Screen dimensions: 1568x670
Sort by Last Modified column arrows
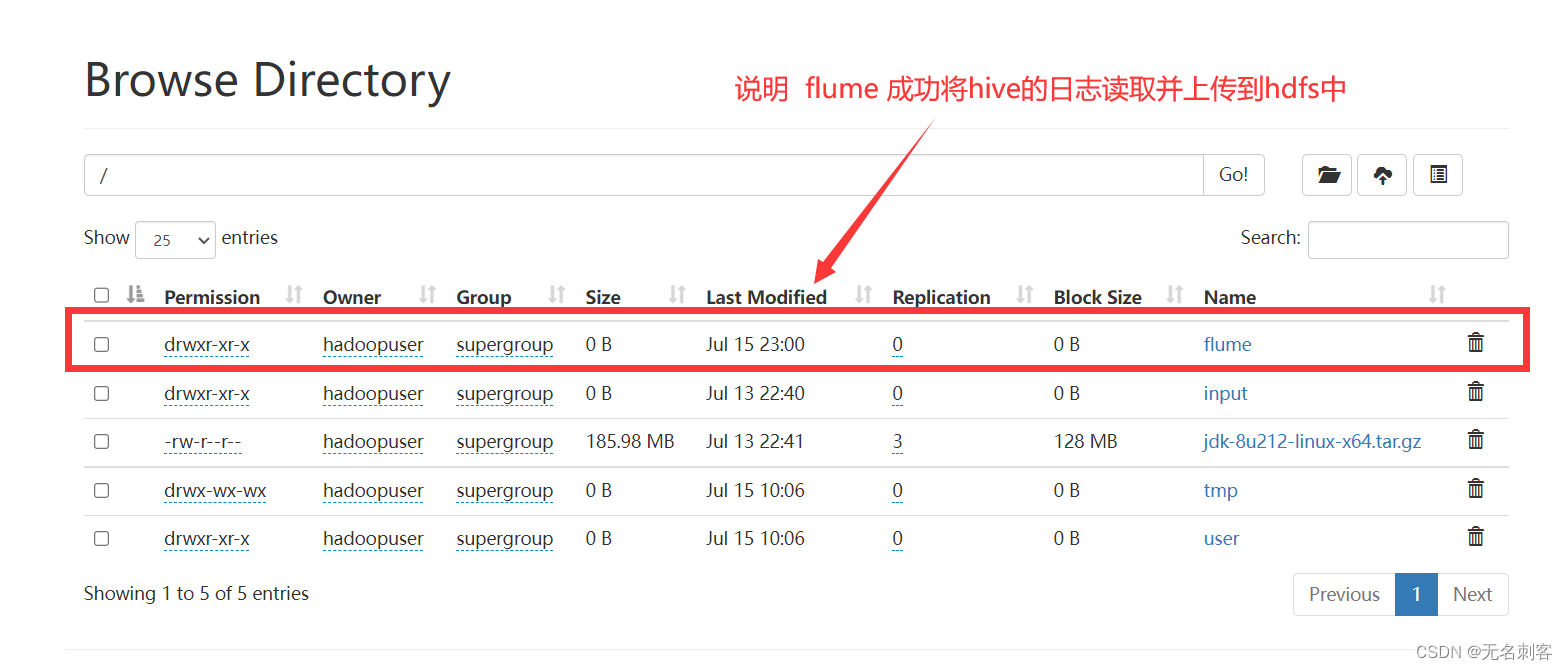tap(864, 295)
